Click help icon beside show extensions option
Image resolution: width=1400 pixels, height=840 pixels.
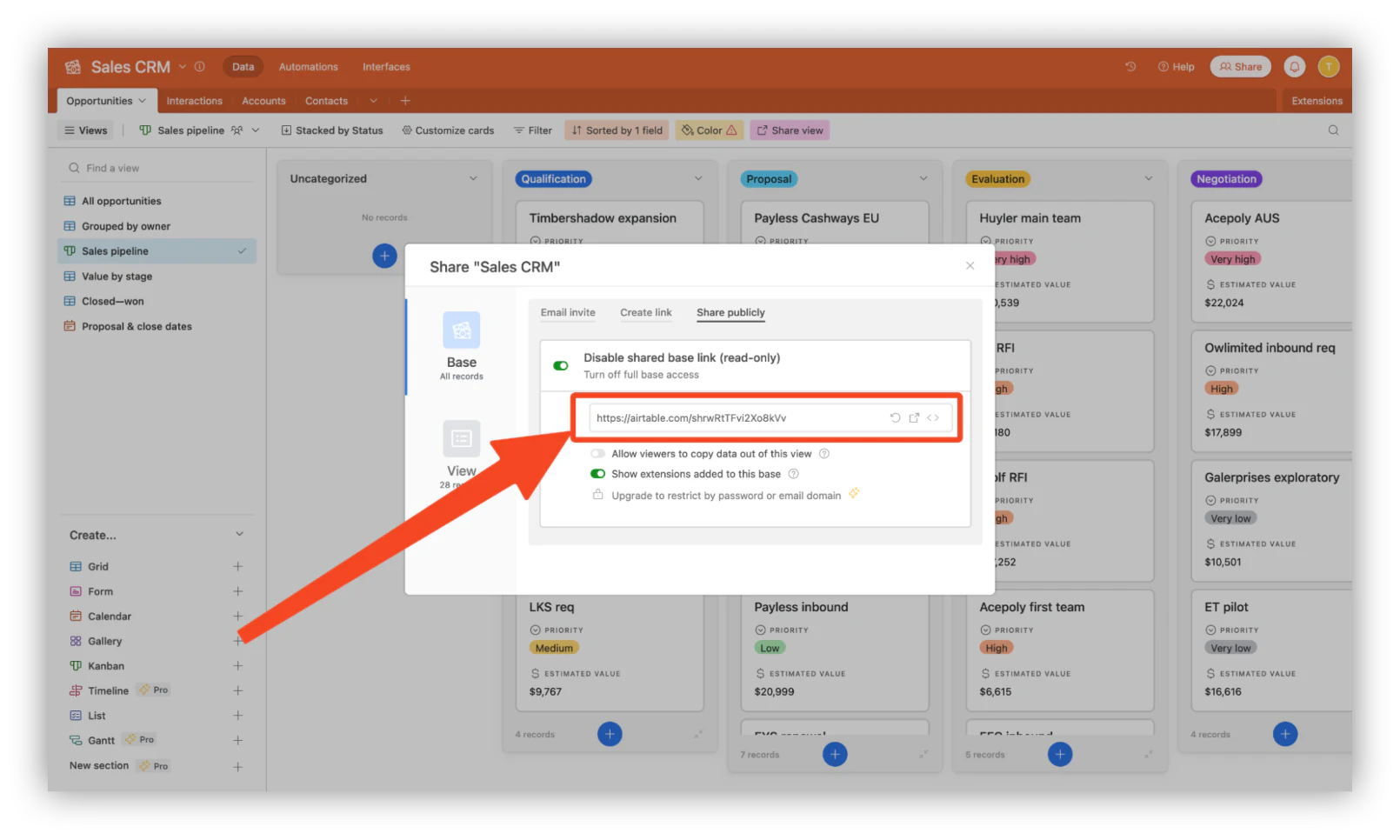click(793, 474)
